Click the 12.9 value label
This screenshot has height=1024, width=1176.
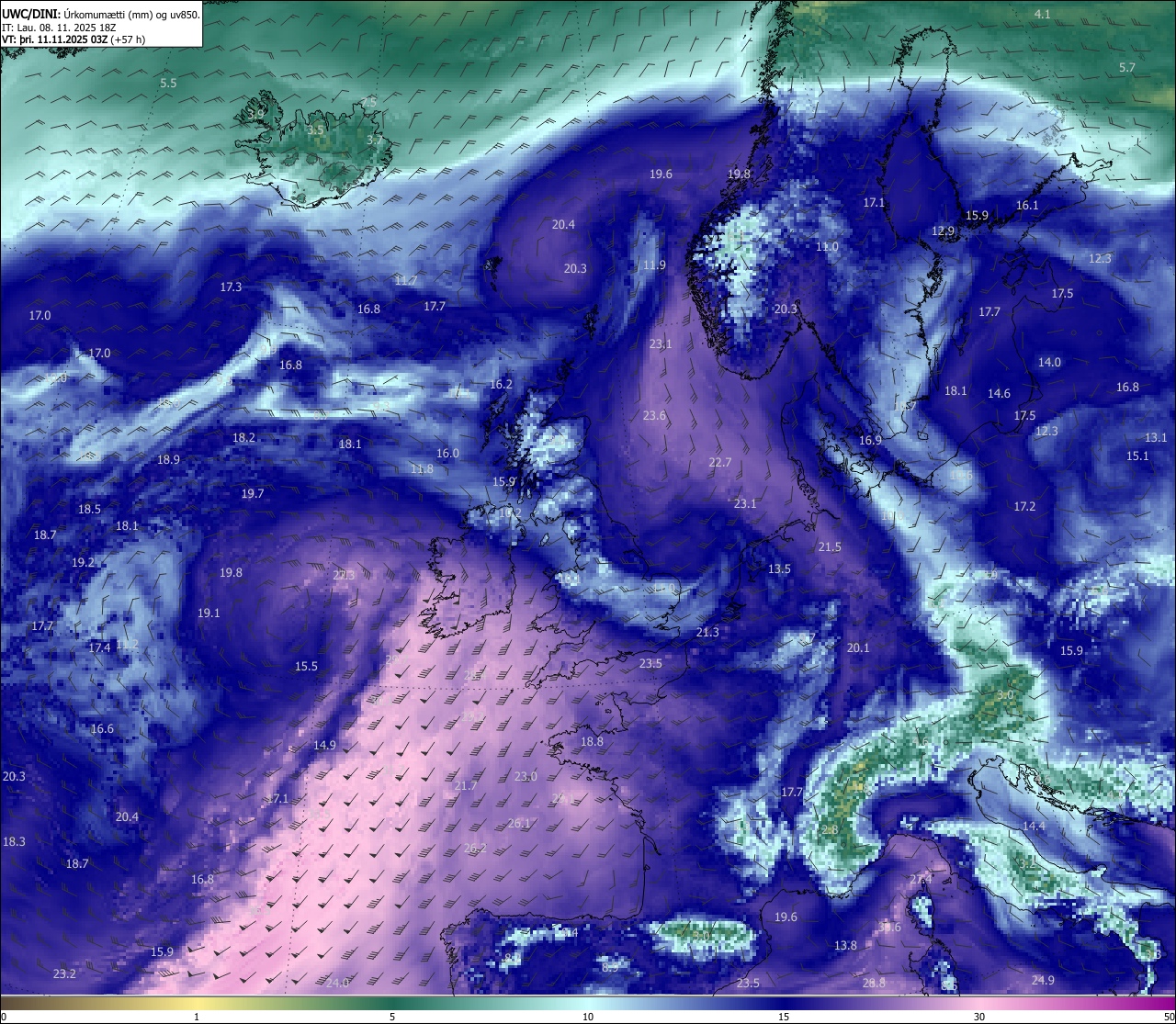[943, 231]
